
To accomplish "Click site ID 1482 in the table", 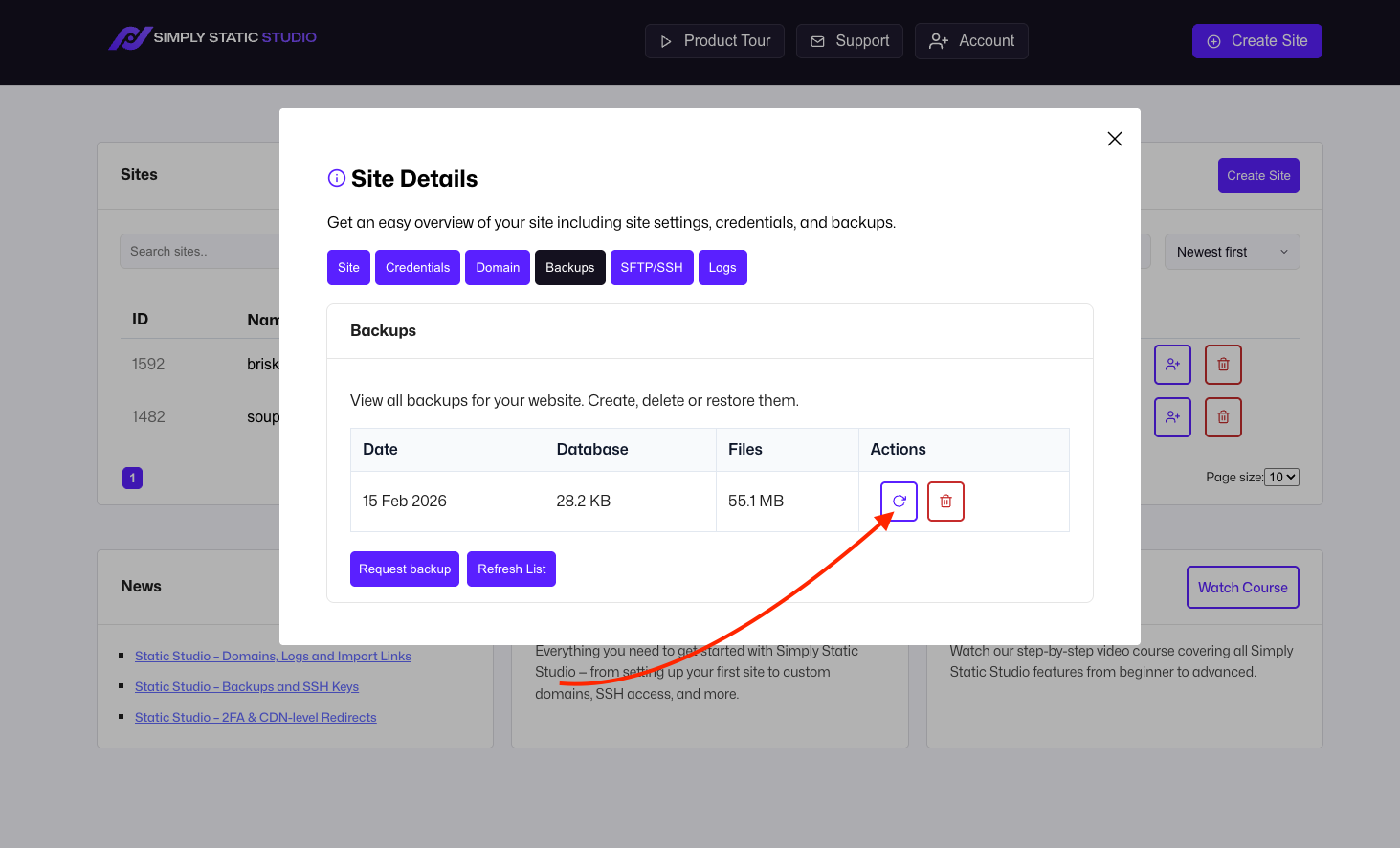I will click(x=148, y=417).
